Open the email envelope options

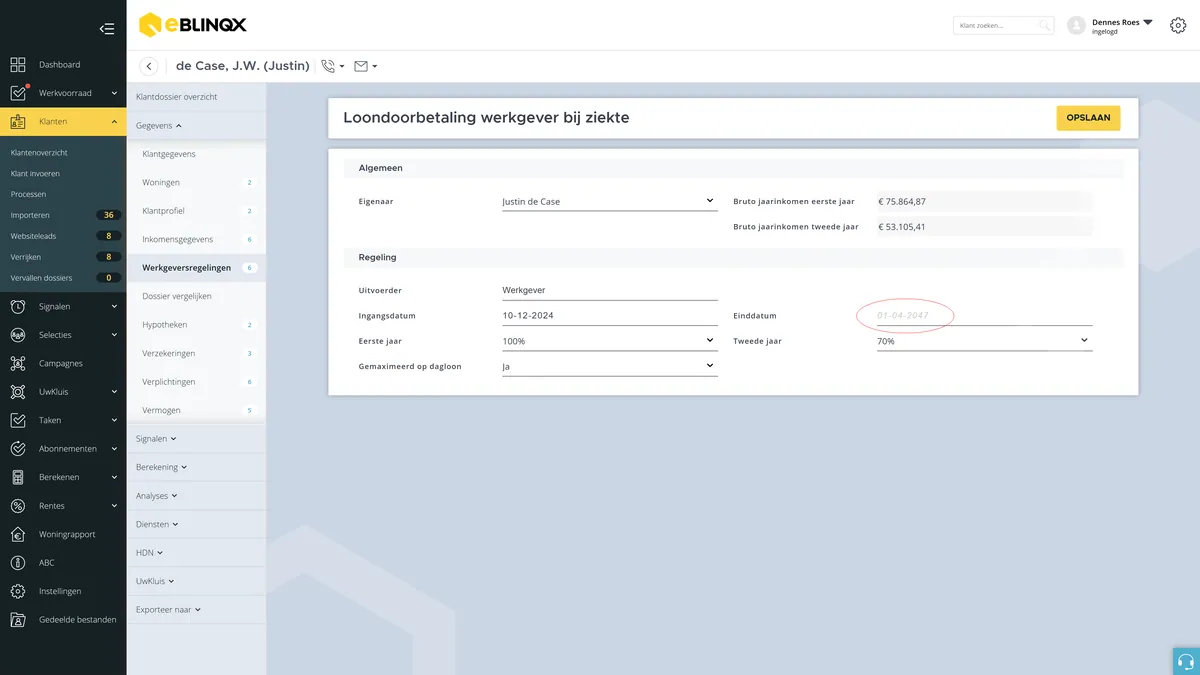pos(366,66)
